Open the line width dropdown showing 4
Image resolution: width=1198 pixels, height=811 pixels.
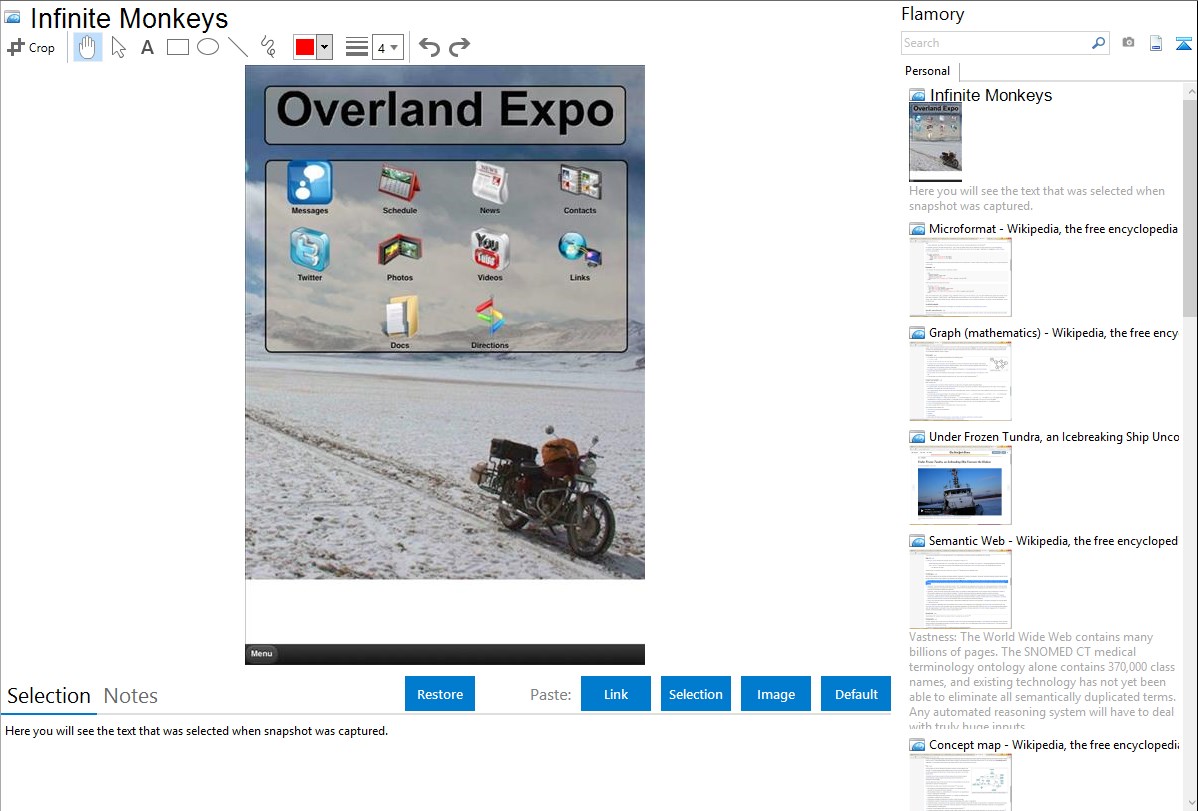(x=387, y=47)
